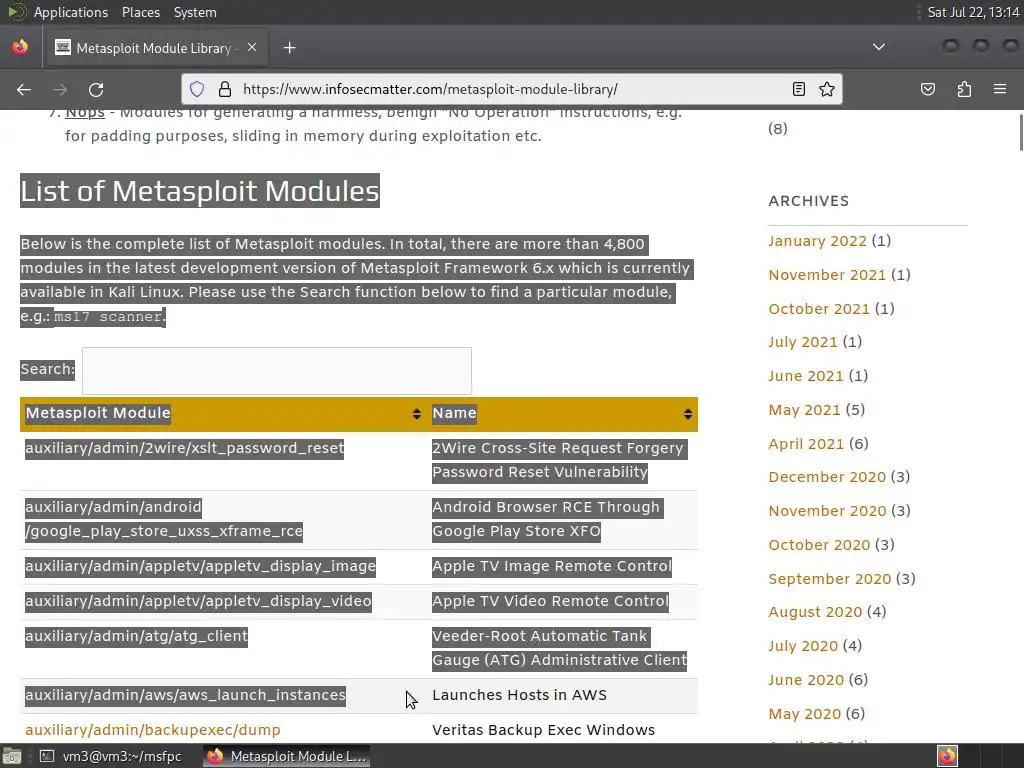Image resolution: width=1024 pixels, height=768 pixels.
Task: Click the 'ms17 scanner' example code text
Action: [x=108, y=317]
